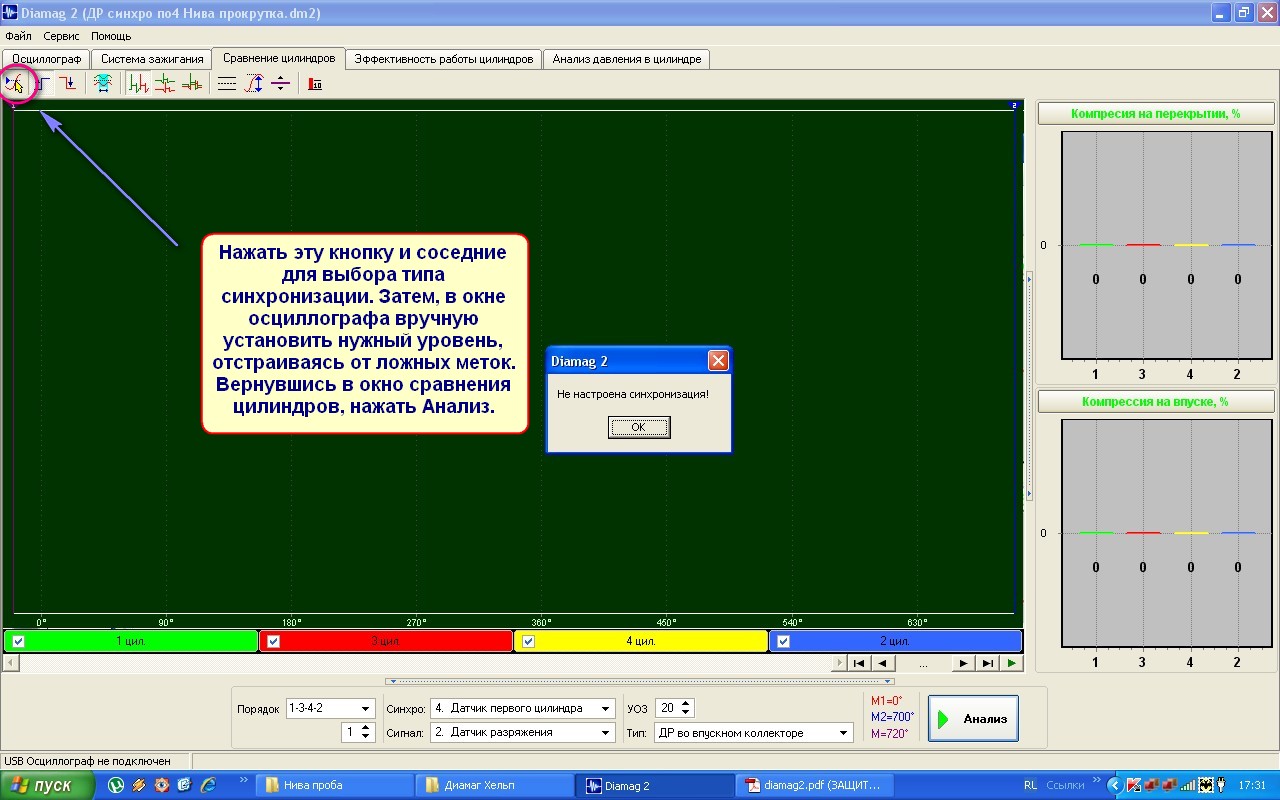Toggle the 2 цил. checkbox

[x=783, y=642]
